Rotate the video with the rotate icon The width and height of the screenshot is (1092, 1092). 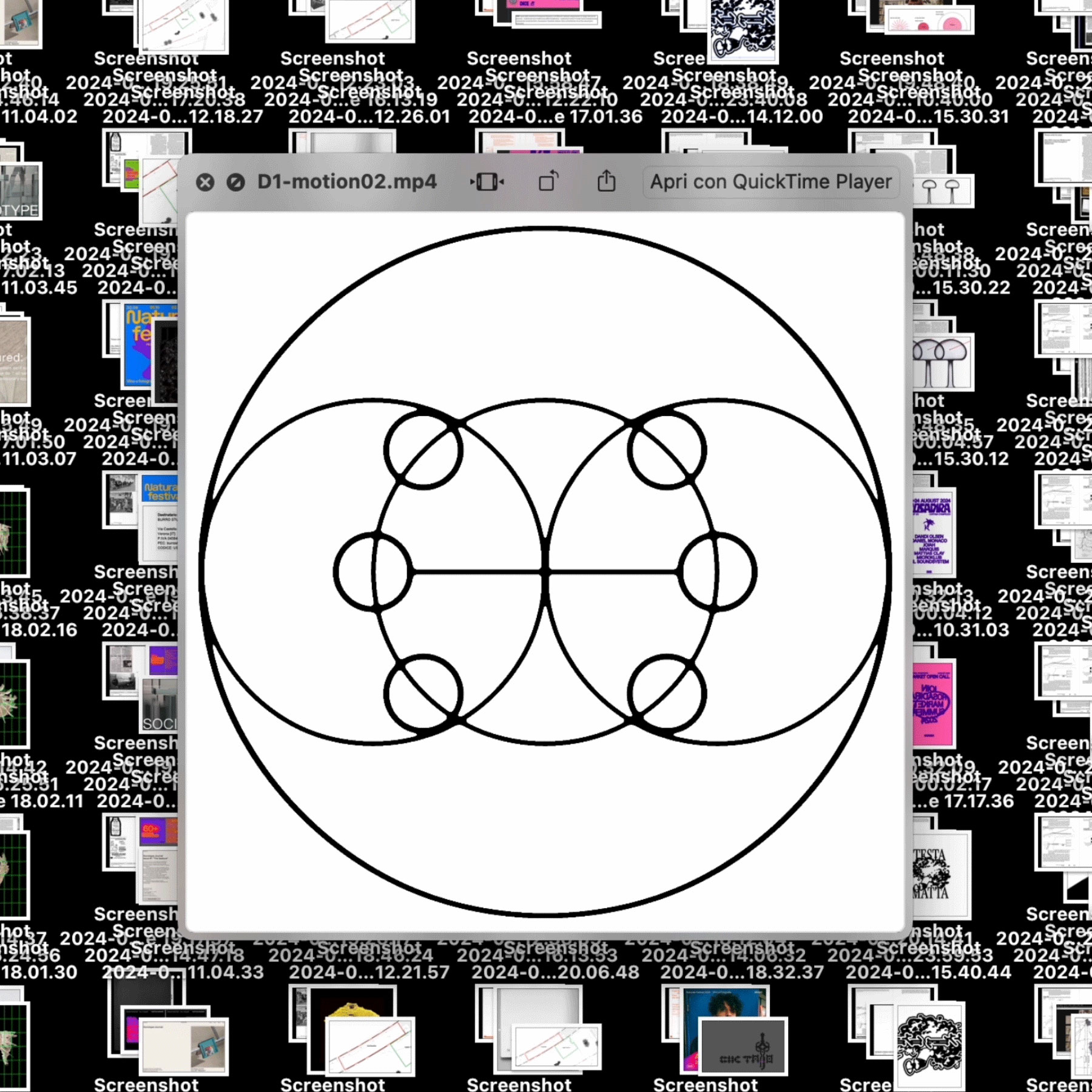coord(548,181)
